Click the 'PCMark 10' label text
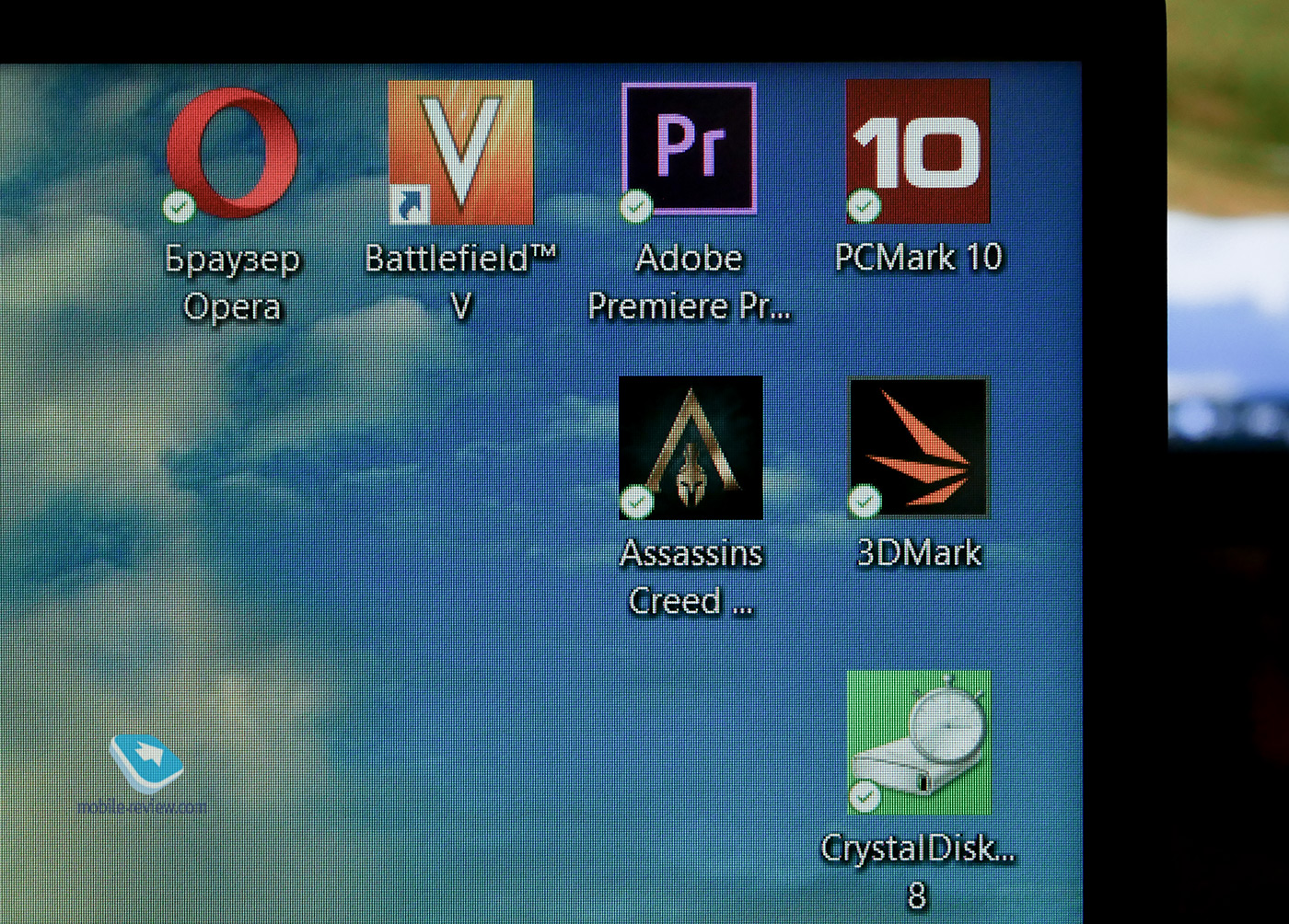Viewport: 1289px width, 924px height. pyautogui.click(x=918, y=258)
